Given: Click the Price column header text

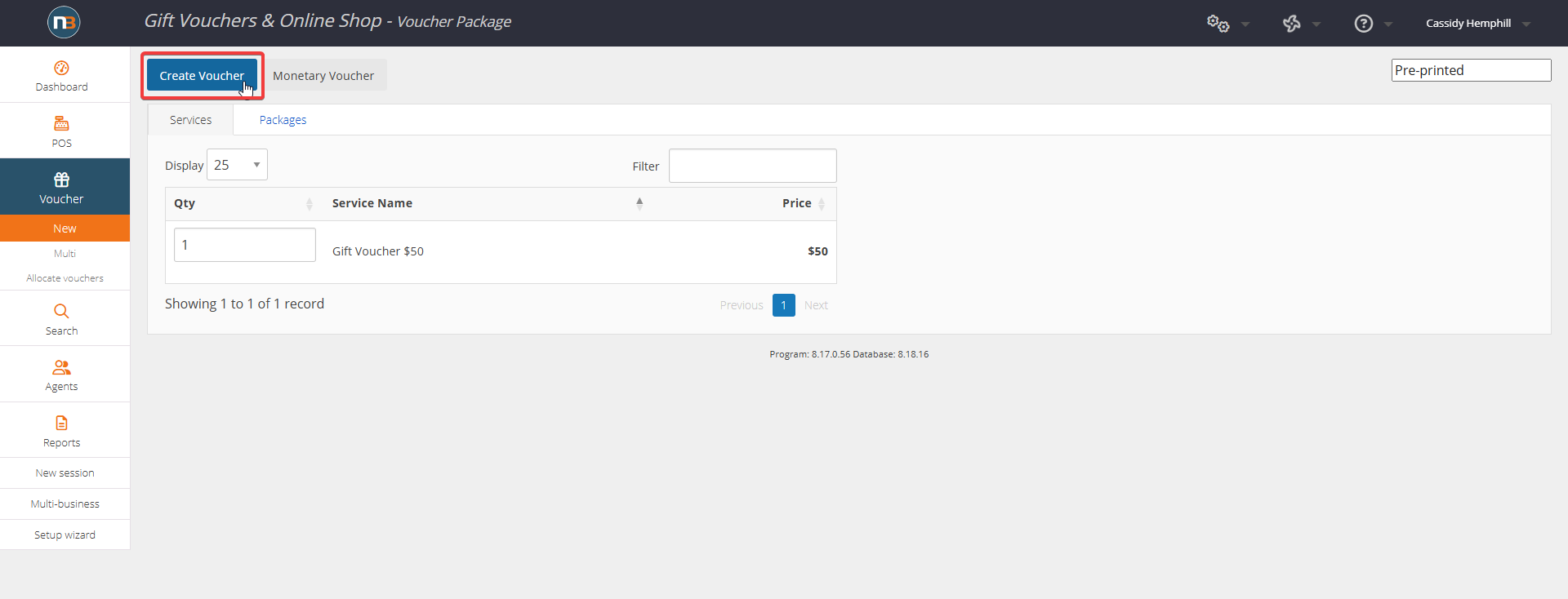Looking at the screenshot, I should pyautogui.click(x=796, y=203).
